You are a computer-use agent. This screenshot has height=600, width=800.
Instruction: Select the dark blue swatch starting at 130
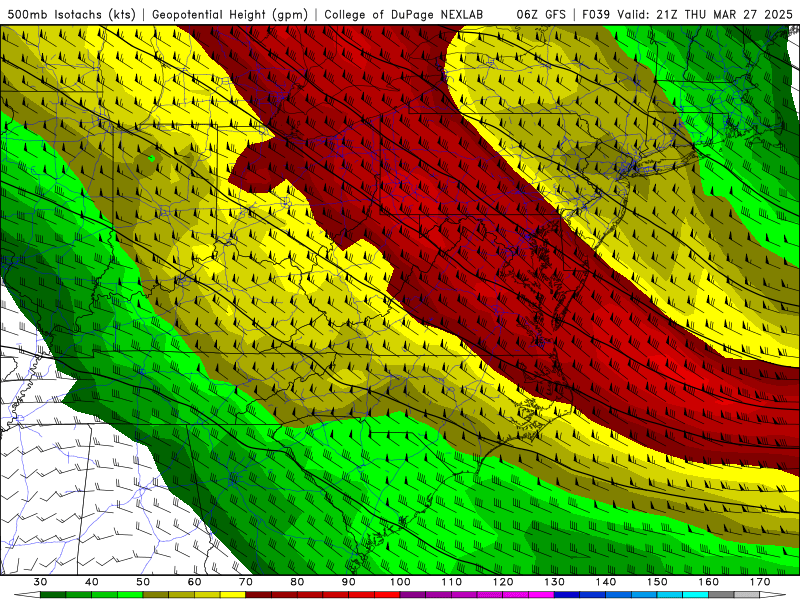point(567,595)
